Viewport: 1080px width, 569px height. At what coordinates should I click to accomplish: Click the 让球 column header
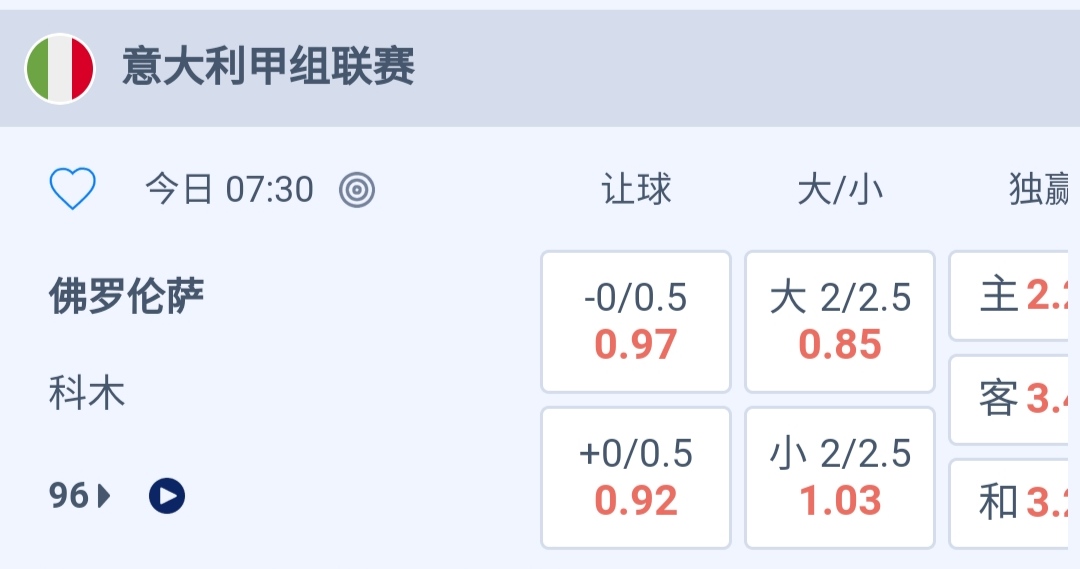(636, 189)
